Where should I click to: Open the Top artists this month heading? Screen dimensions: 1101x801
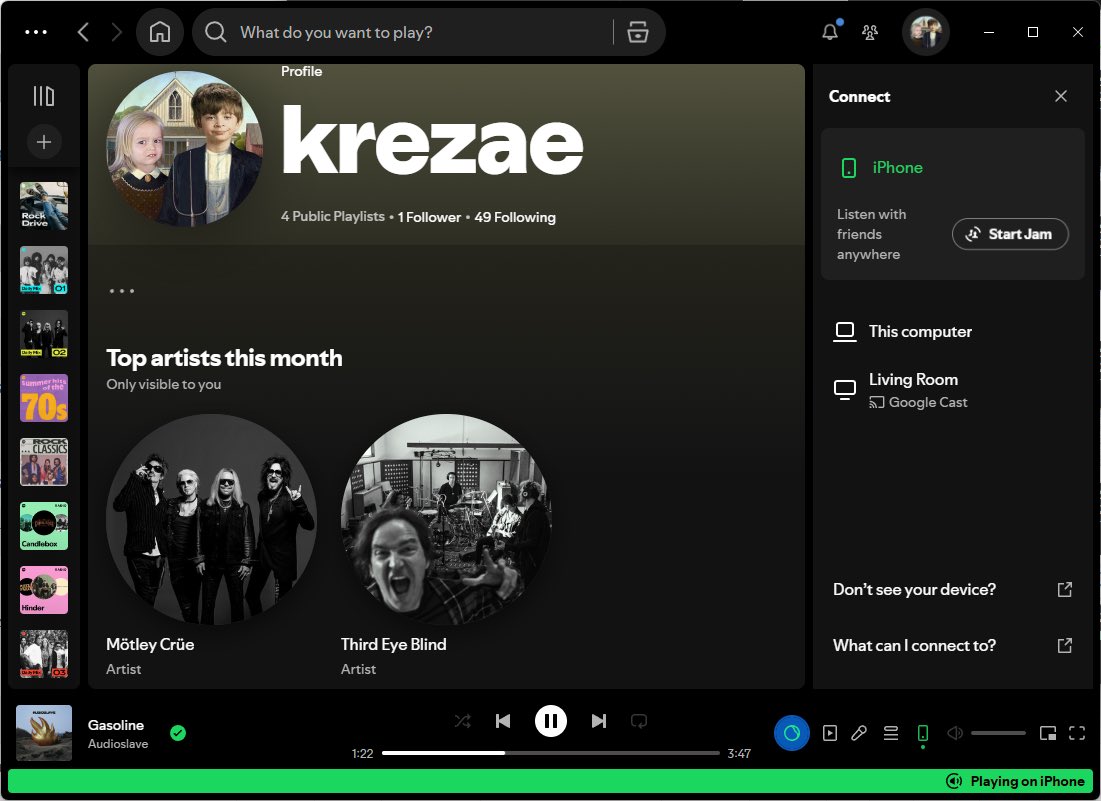pos(224,358)
